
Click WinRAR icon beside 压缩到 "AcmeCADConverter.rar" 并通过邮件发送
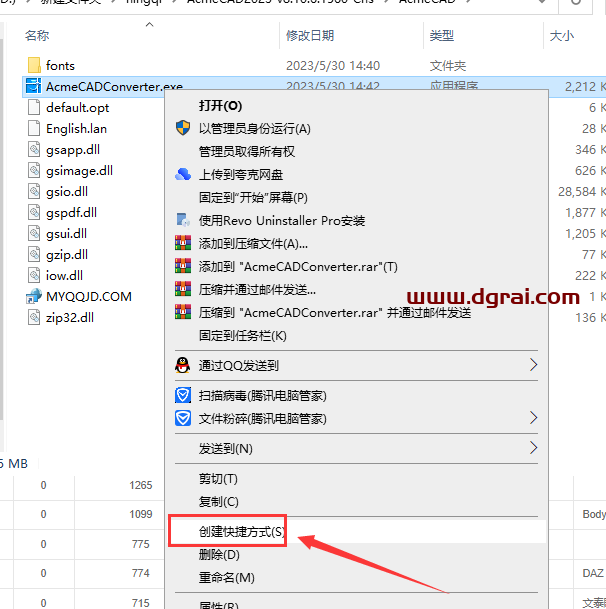(x=183, y=312)
